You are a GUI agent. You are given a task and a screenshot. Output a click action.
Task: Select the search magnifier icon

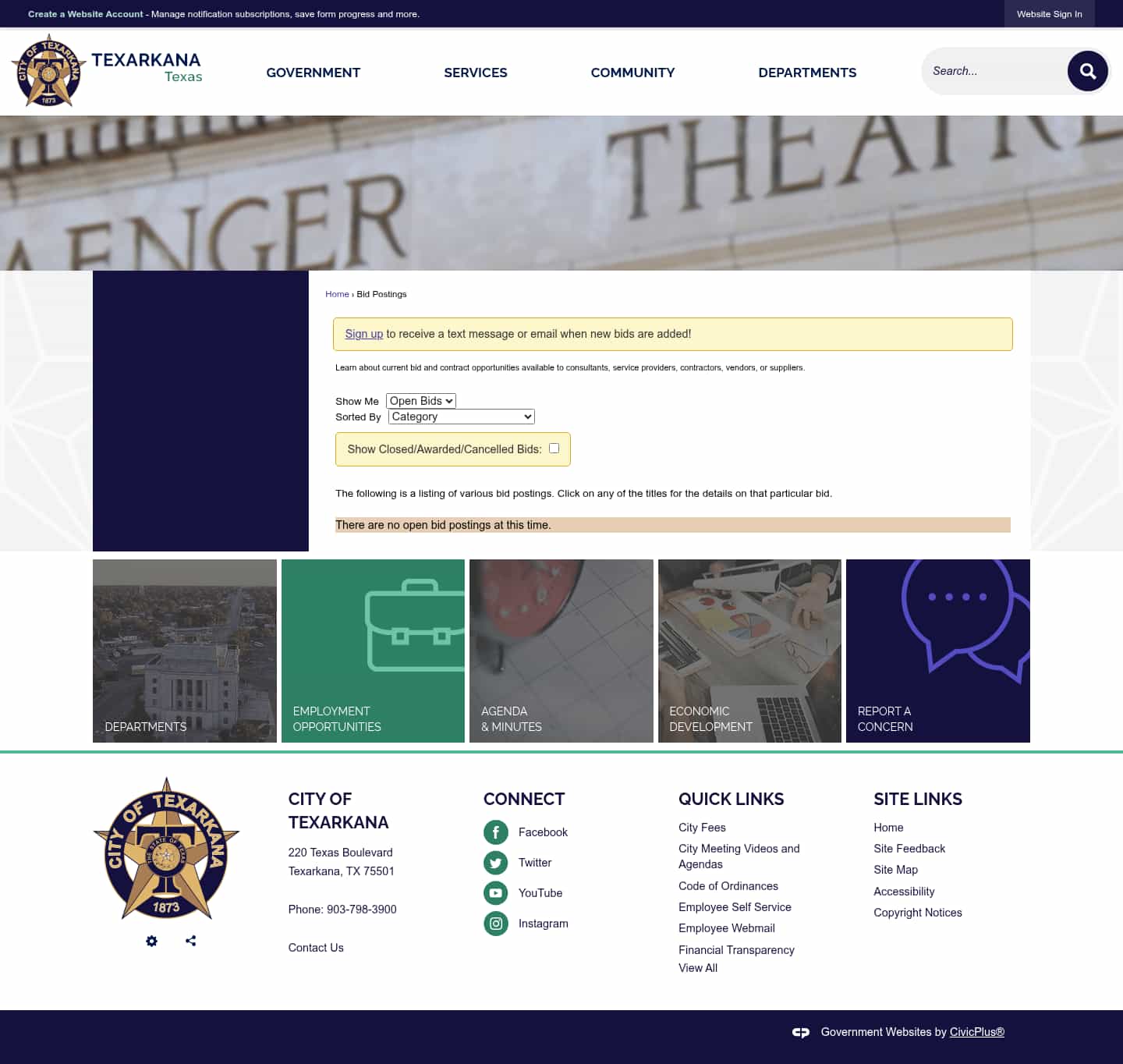click(1088, 70)
